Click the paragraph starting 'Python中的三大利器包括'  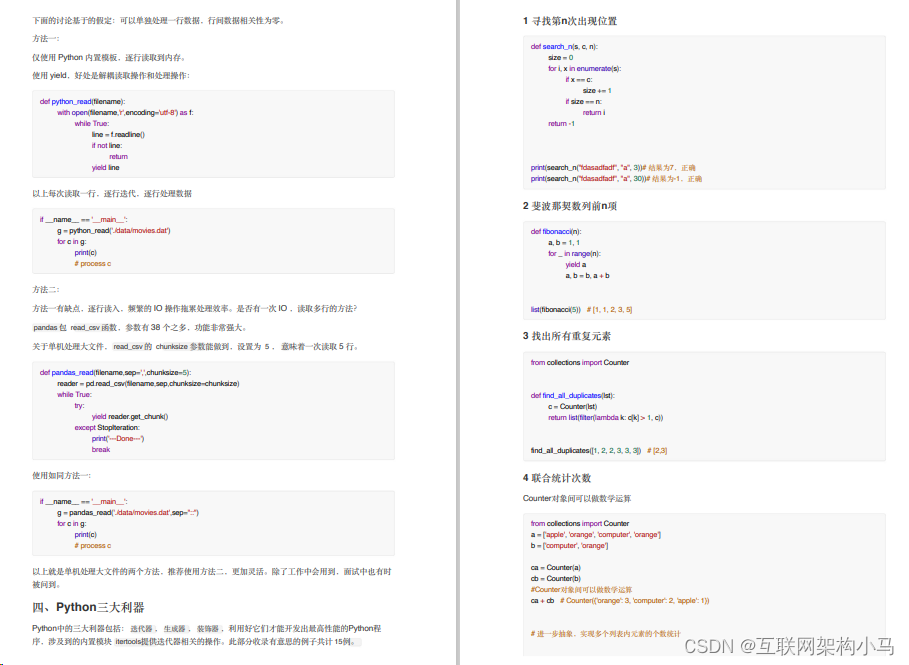click(x=207, y=635)
